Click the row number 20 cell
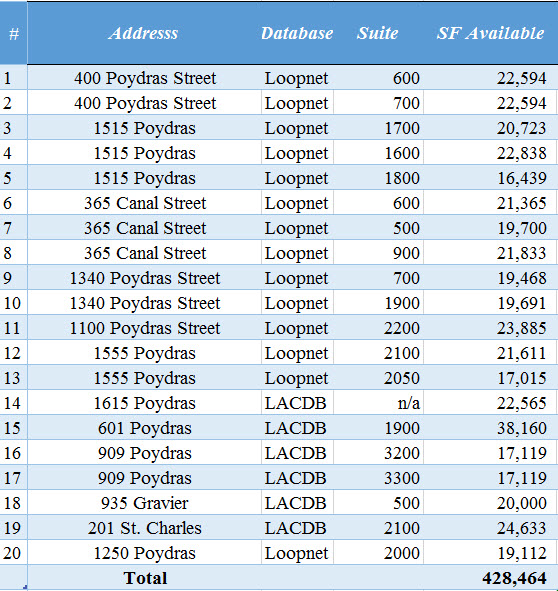 click(14, 553)
